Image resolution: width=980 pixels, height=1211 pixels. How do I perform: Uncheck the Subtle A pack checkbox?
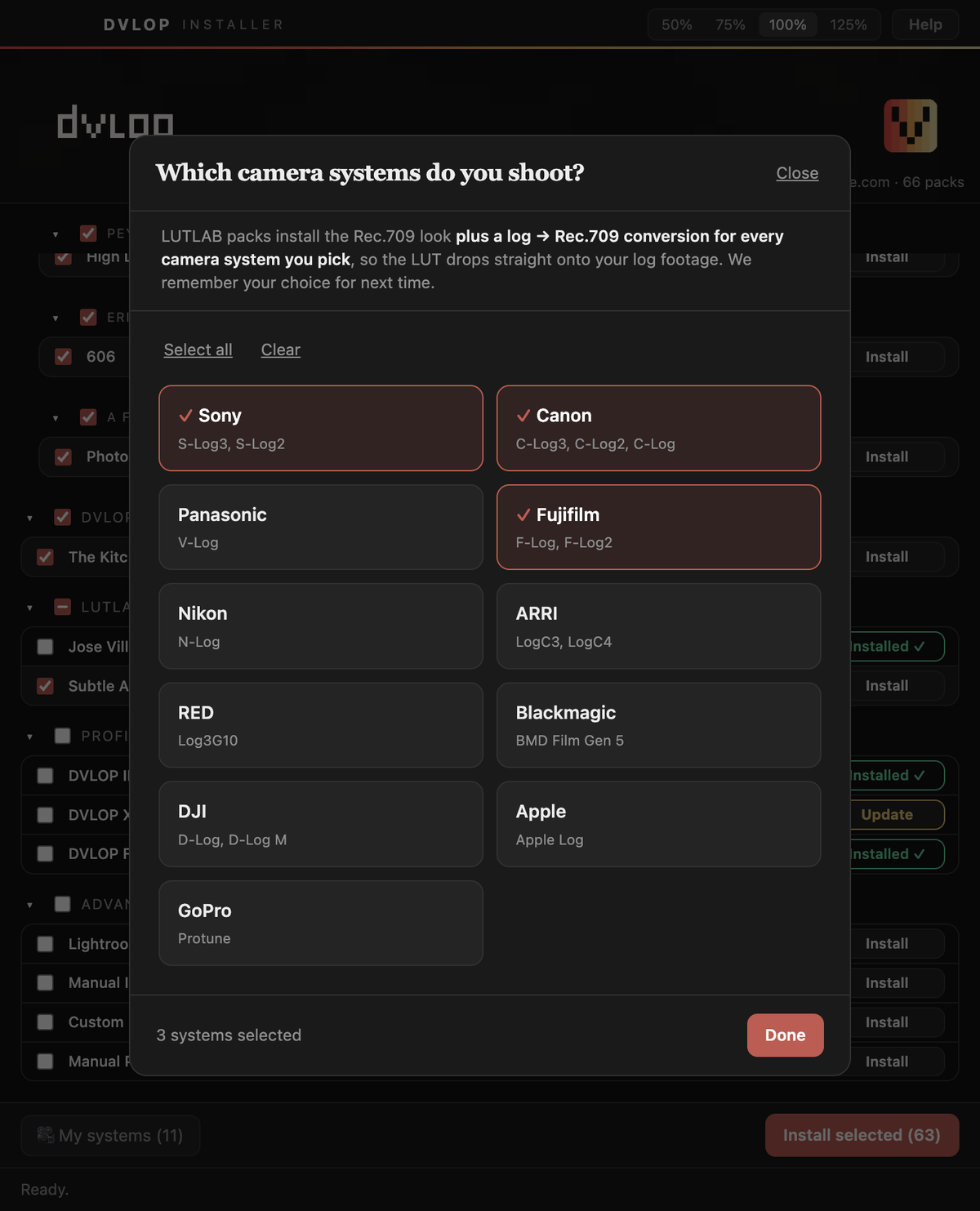click(46, 686)
